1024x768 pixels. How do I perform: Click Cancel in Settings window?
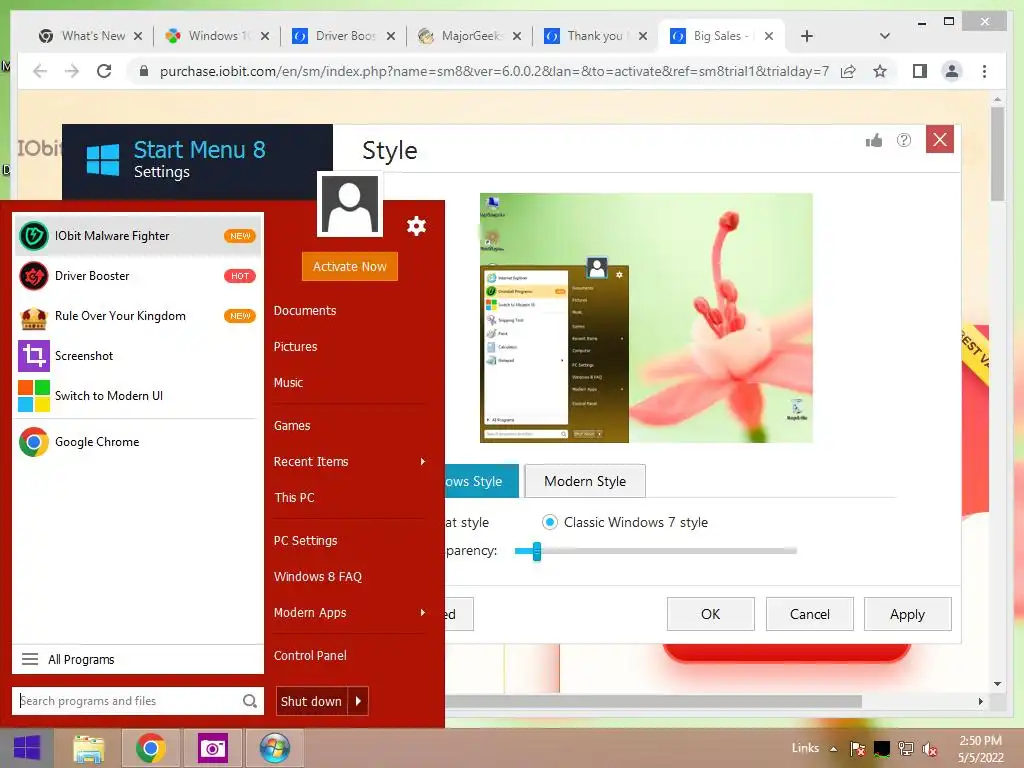tap(810, 614)
